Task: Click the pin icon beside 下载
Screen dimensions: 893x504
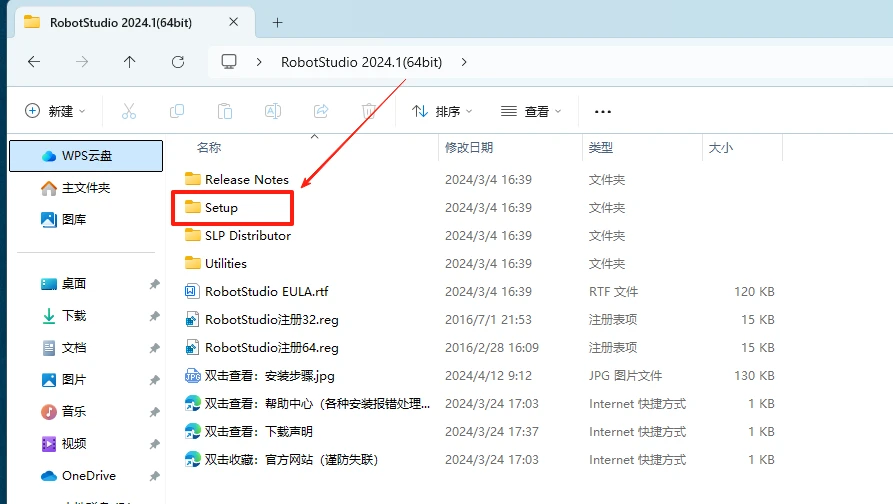Action: click(x=154, y=315)
